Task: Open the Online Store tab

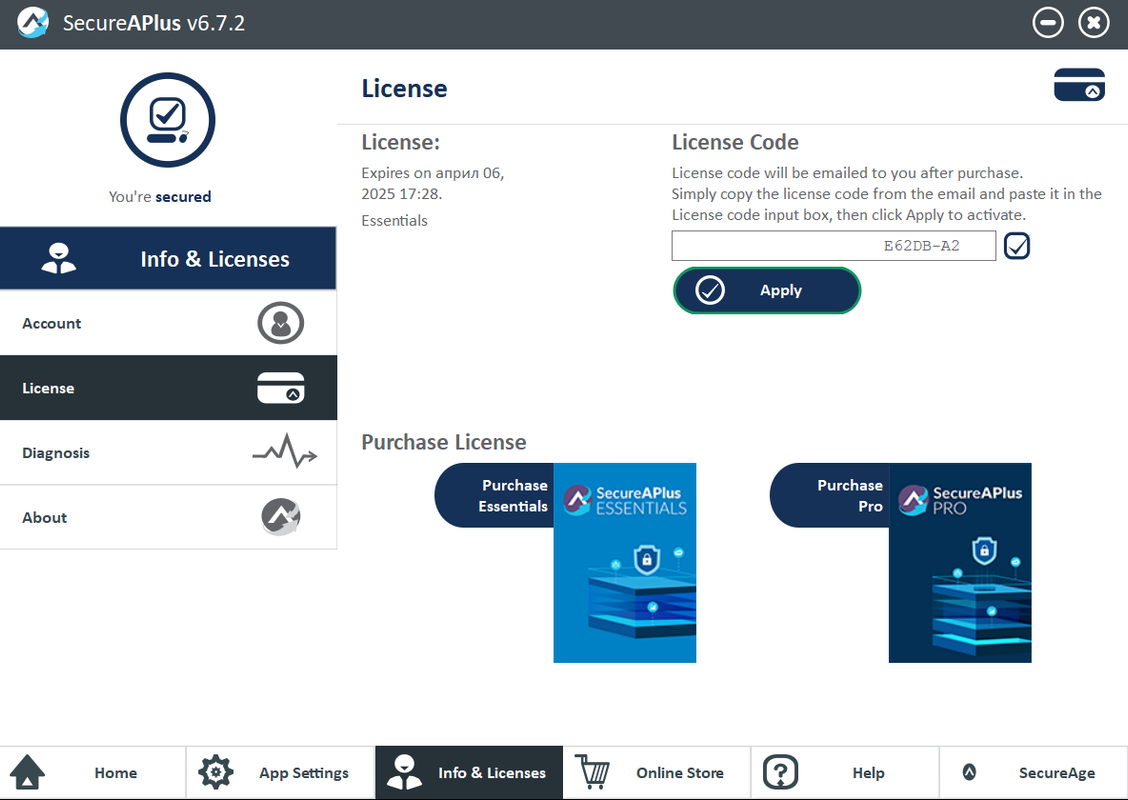Action: 657,773
